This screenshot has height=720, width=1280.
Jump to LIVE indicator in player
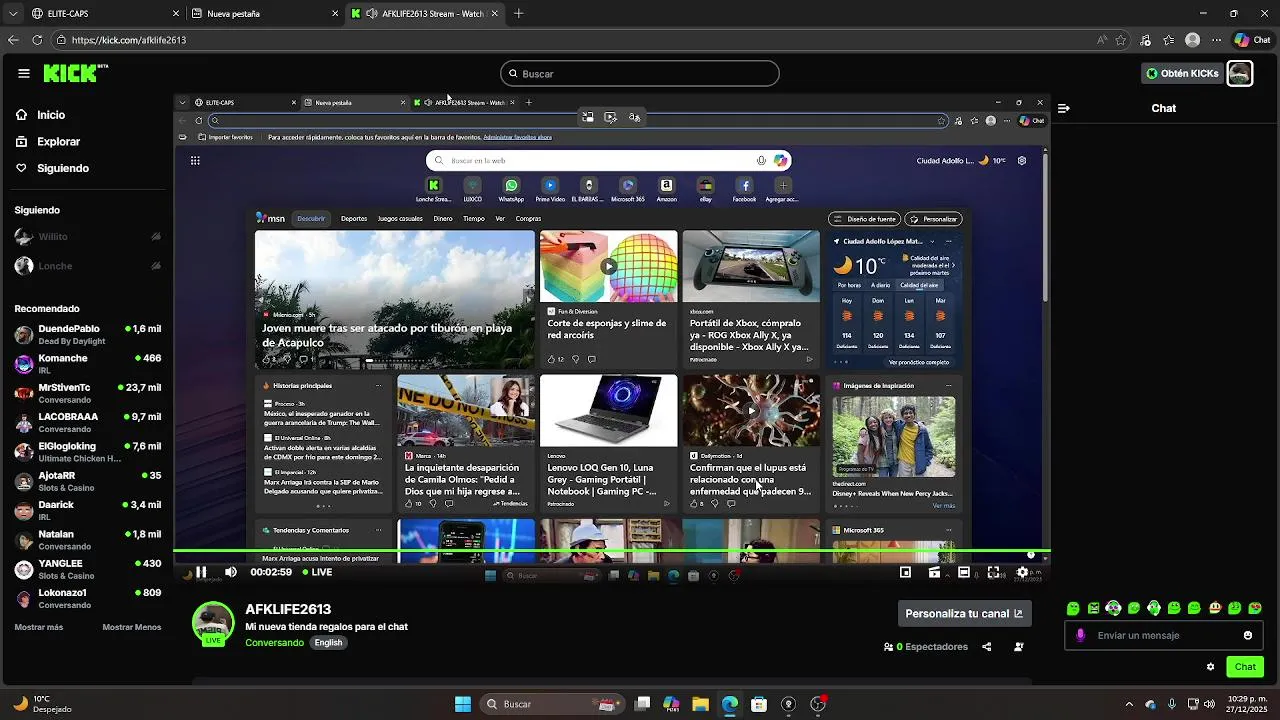(x=317, y=572)
